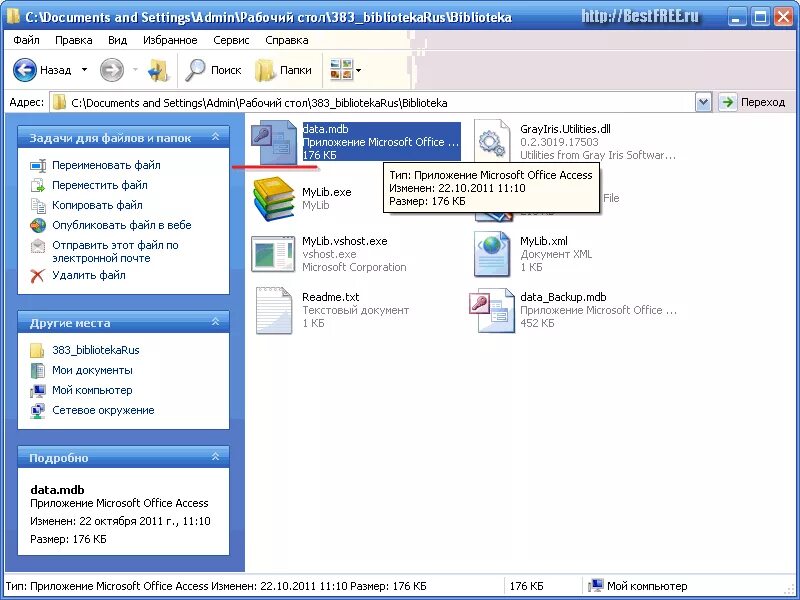
Task: Open the Справка menu
Action: 287,40
